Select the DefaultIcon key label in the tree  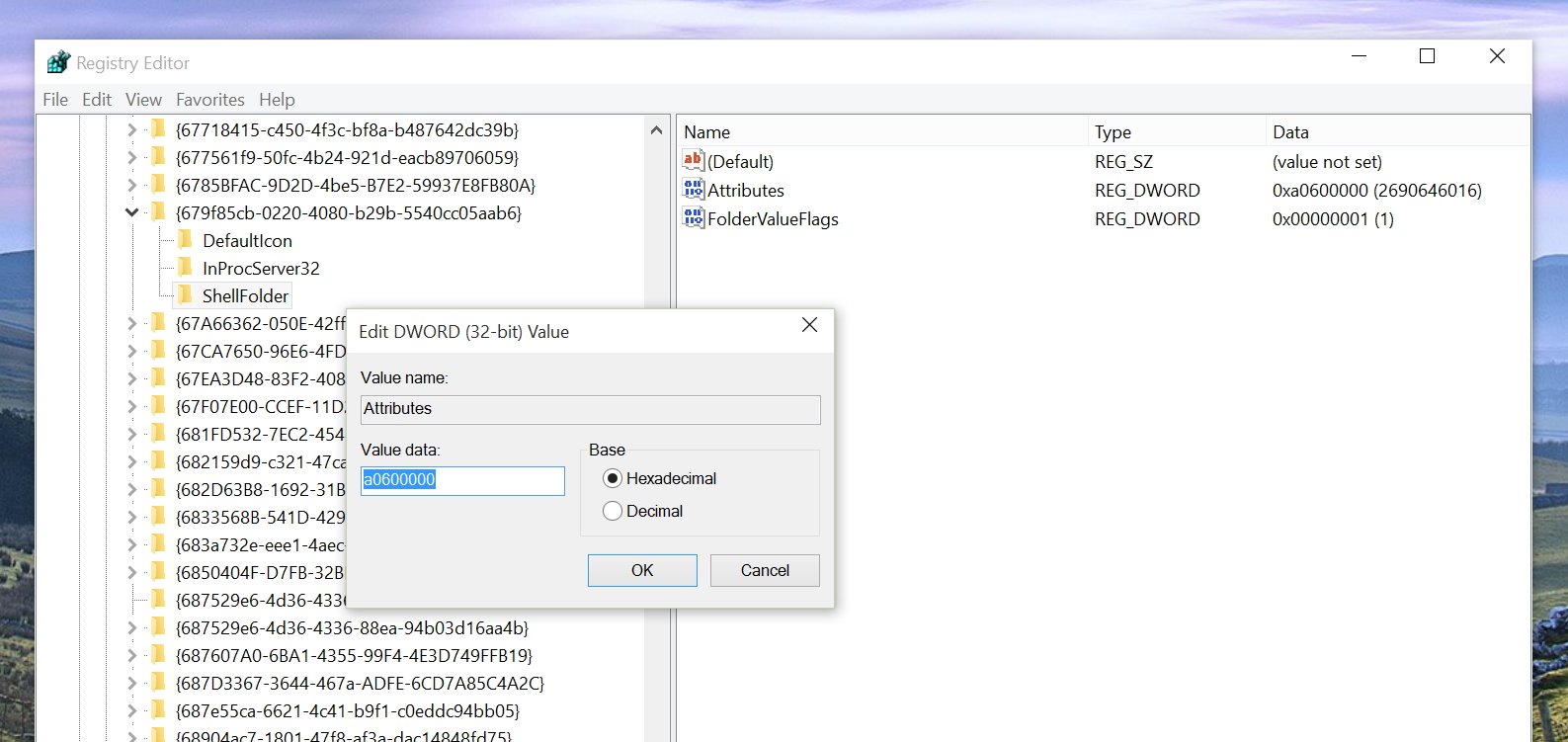(247, 240)
